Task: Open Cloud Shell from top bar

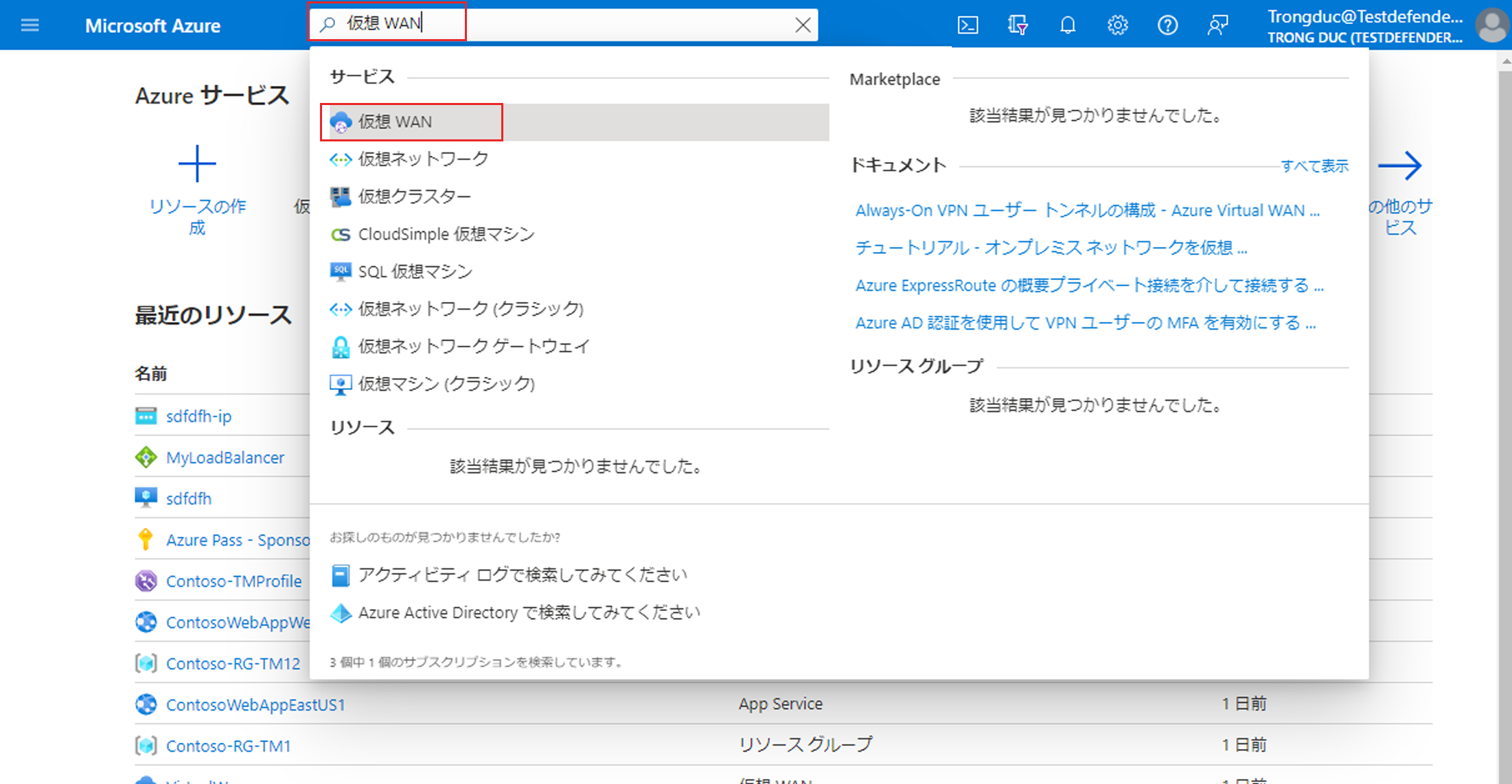Action: (967, 25)
